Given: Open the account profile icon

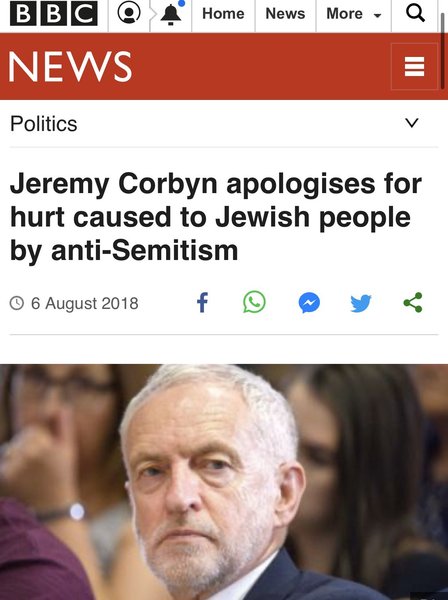Looking at the screenshot, I should [129, 13].
